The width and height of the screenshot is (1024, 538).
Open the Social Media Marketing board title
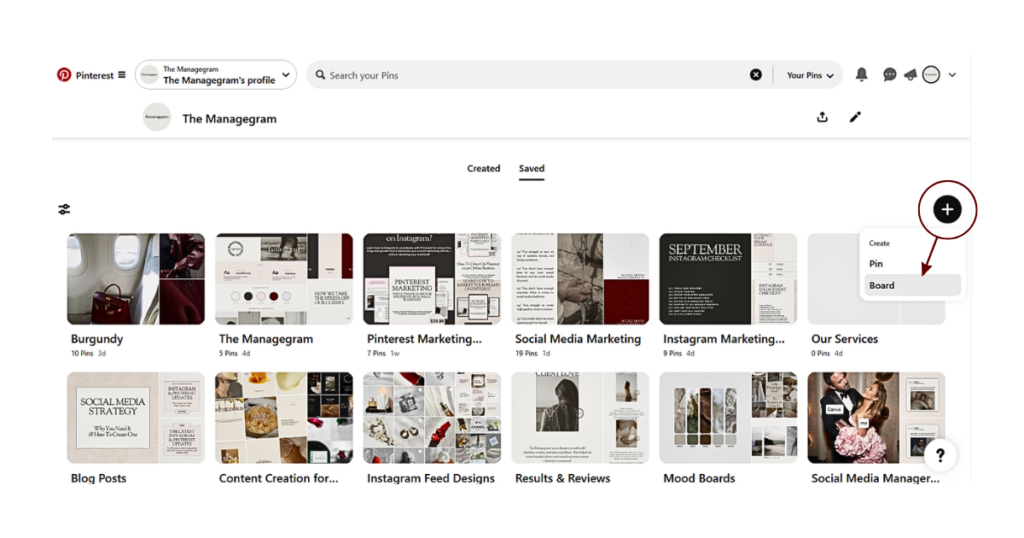click(x=577, y=339)
